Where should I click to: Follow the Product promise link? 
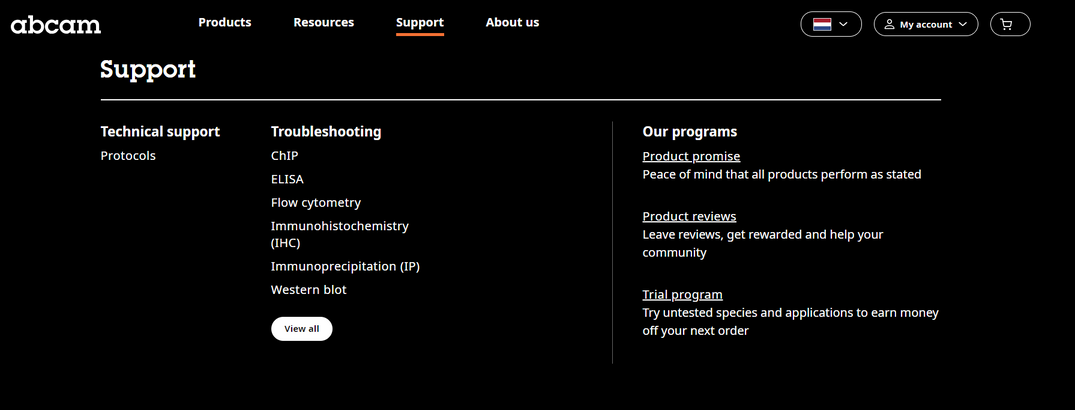(x=691, y=156)
